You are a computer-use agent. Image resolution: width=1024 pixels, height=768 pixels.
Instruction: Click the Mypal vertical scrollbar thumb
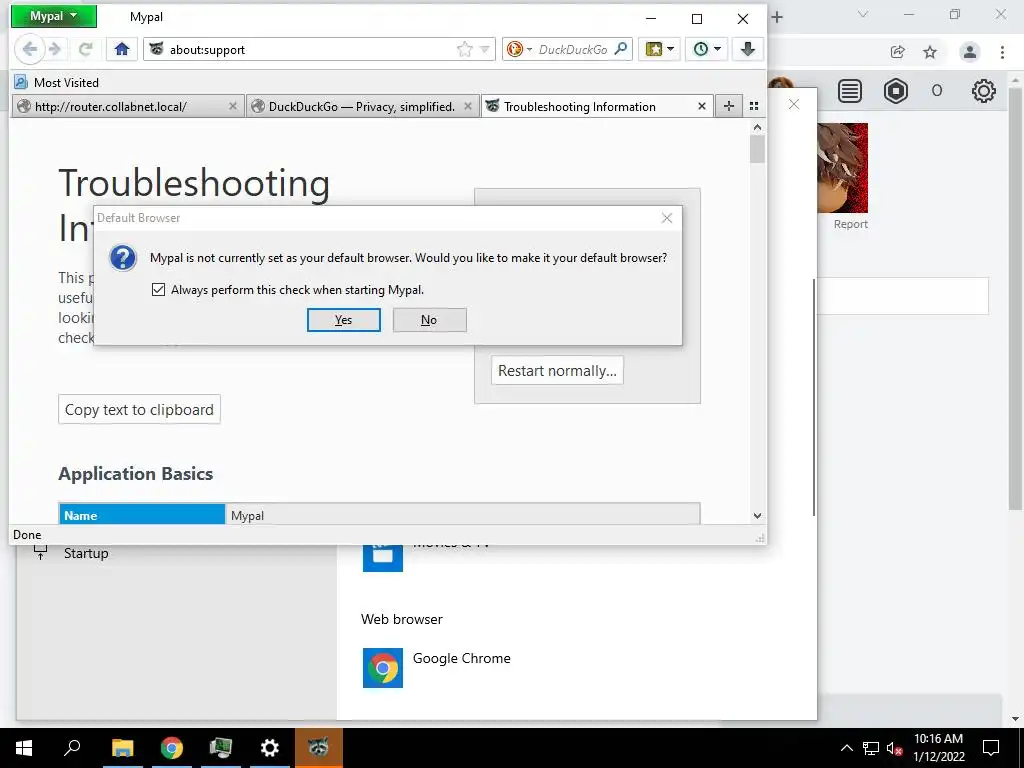(x=758, y=149)
